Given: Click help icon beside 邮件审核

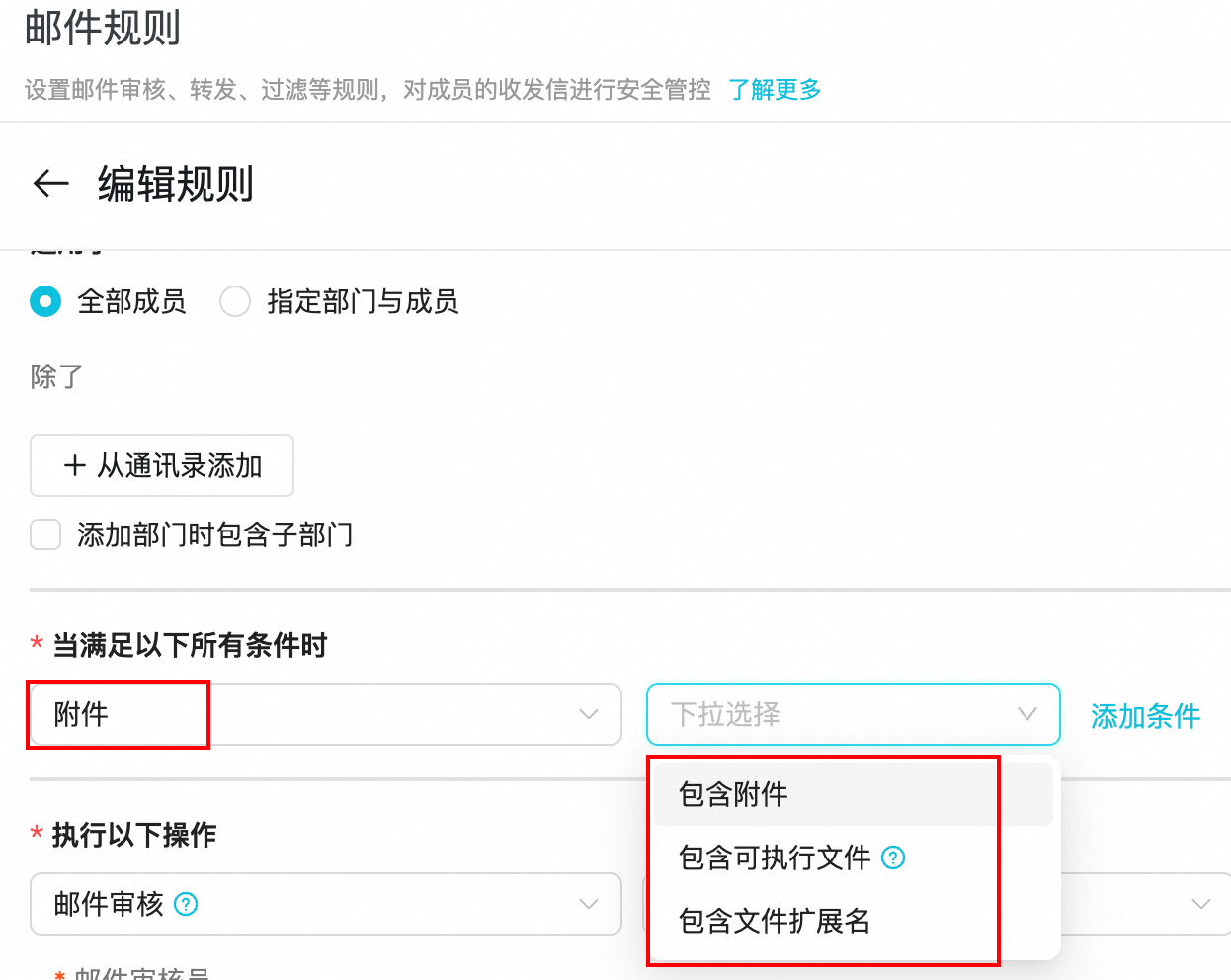Looking at the screenshot, I should [186, 904].
